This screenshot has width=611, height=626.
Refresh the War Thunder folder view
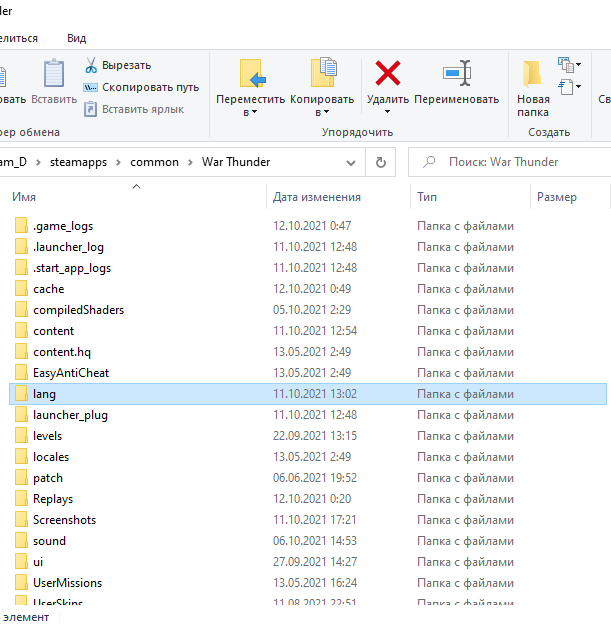(x=381, y=162)
